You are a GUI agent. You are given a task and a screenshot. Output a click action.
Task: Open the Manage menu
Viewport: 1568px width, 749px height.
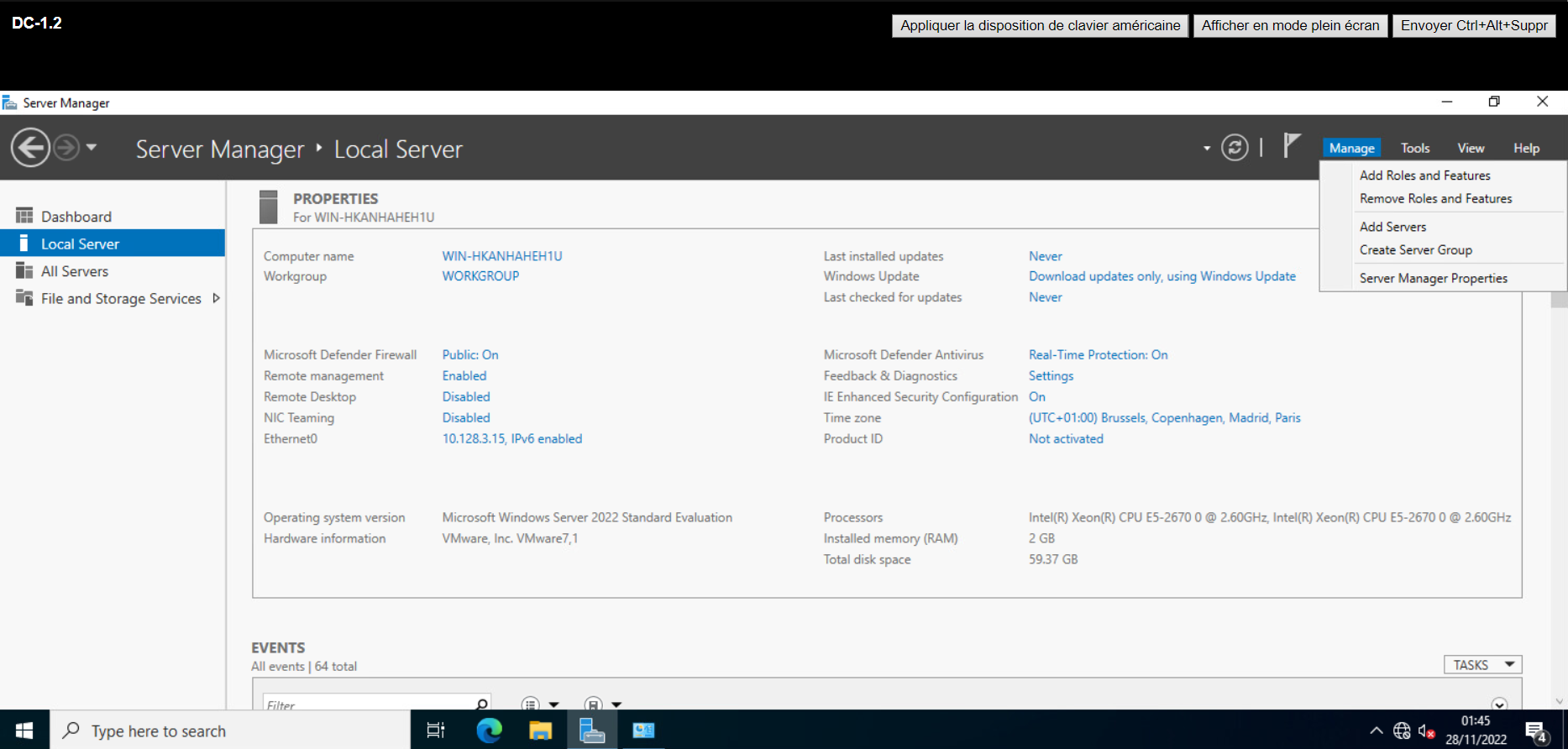[x=1352, y=148]
